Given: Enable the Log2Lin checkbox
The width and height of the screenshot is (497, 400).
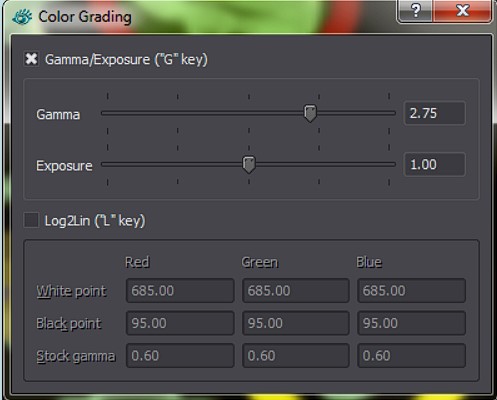Looking at the screenshot, I should coord(31,220).
